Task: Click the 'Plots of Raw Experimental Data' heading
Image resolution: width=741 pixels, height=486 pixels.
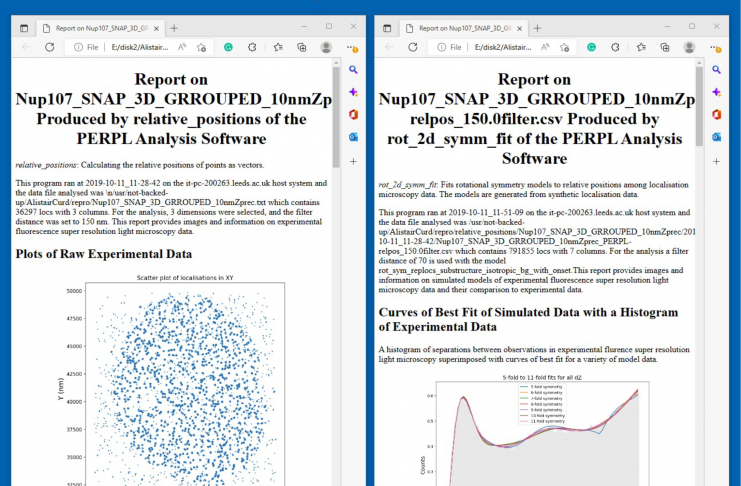Action: tap(104, 254)
